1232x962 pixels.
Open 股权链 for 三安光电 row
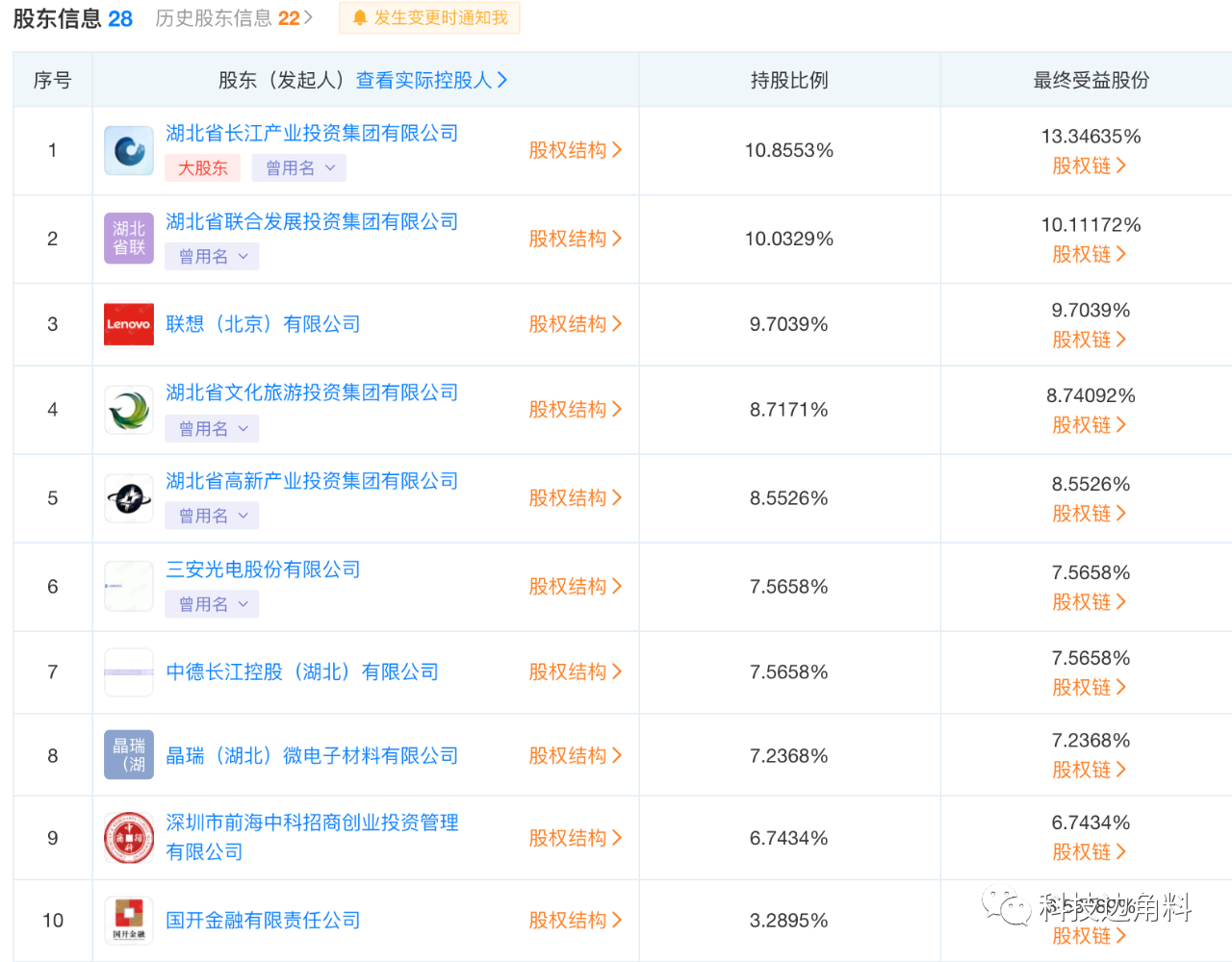click(1090, 602)
